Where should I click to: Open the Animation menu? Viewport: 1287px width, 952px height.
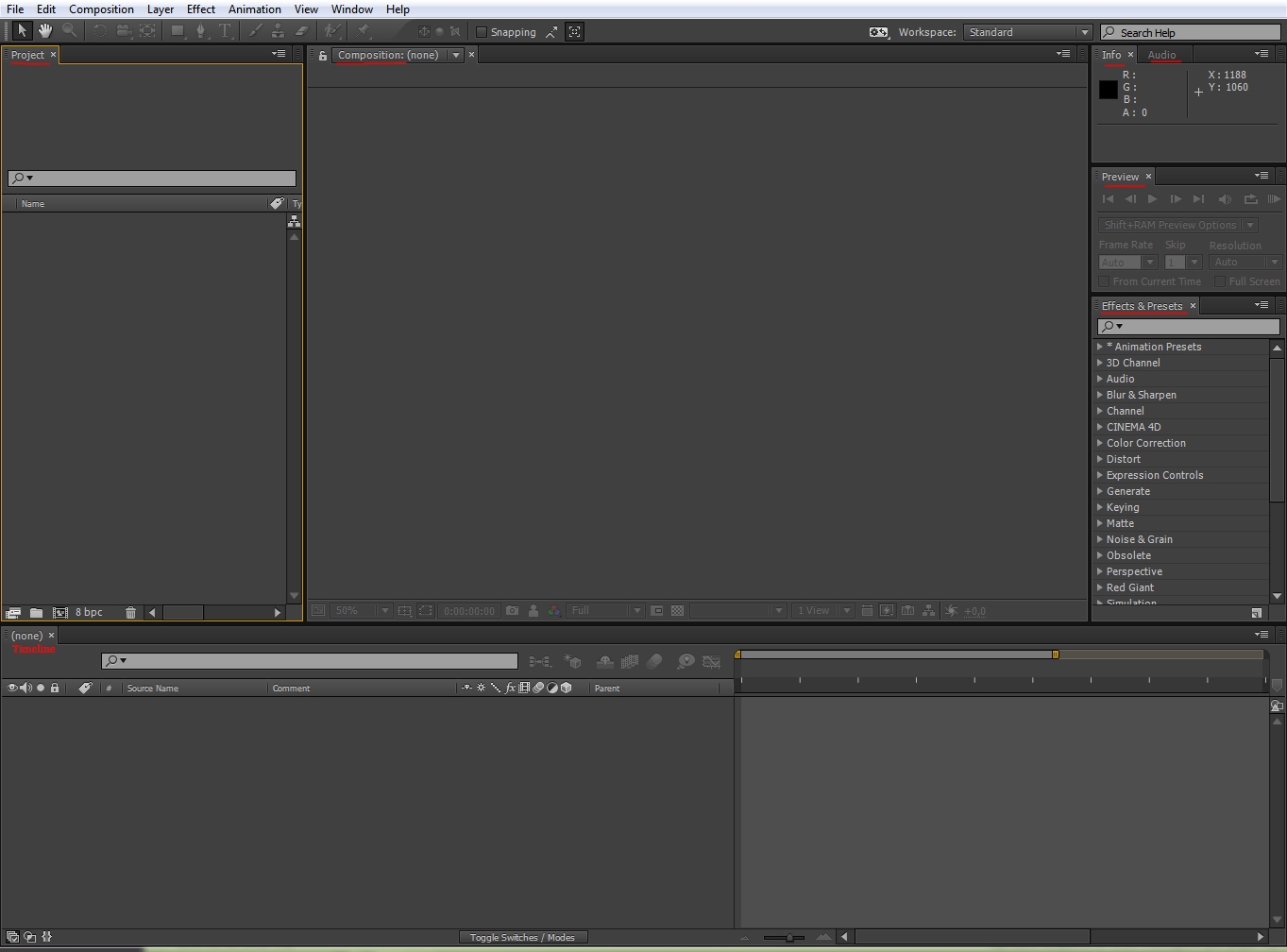pos(255,9)
